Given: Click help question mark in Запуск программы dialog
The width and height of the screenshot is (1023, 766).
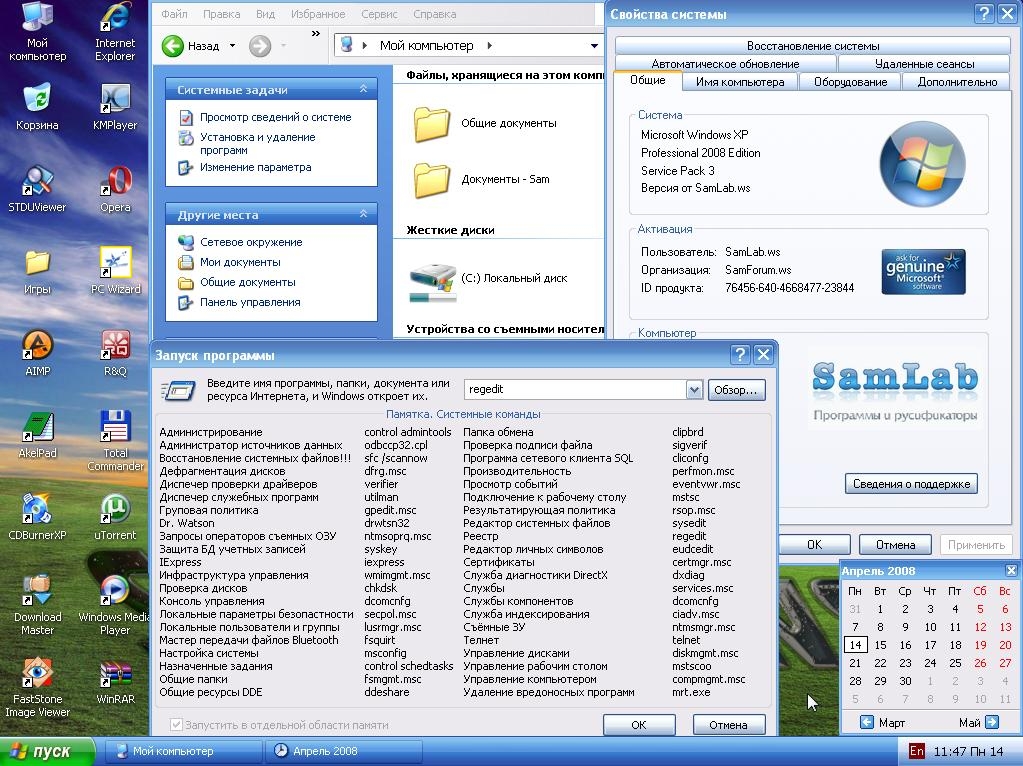Looking at the screenshot, I should coord(740,354).
